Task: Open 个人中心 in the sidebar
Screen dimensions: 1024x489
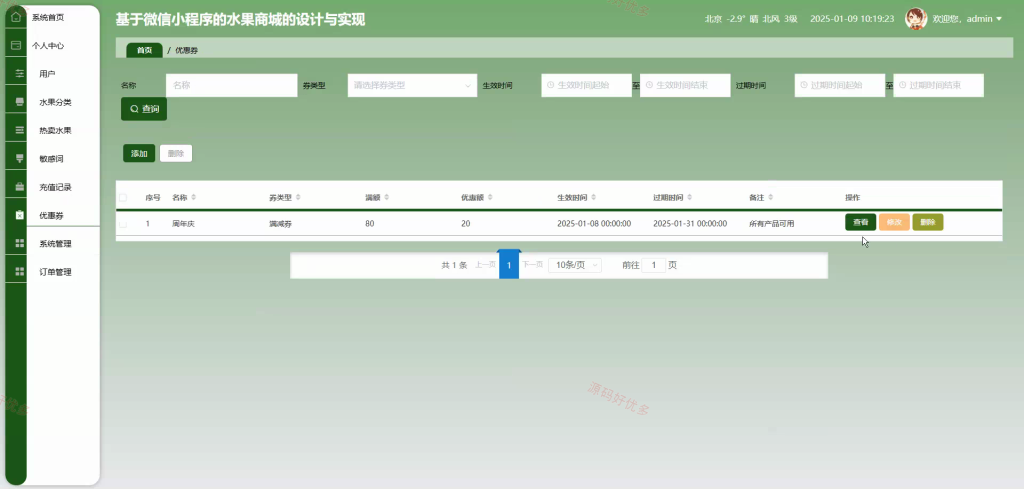Action: [48, 46]
